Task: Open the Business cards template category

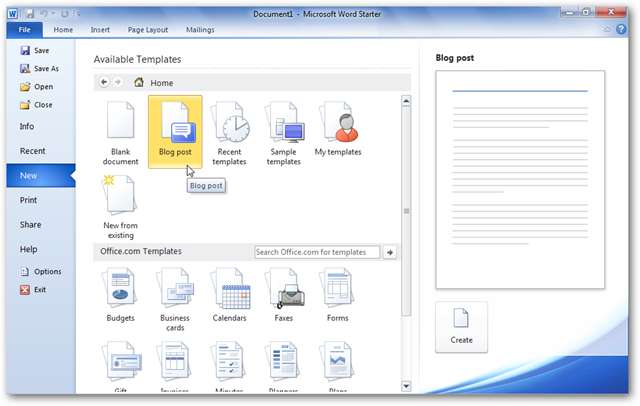Action: [175, 290]
